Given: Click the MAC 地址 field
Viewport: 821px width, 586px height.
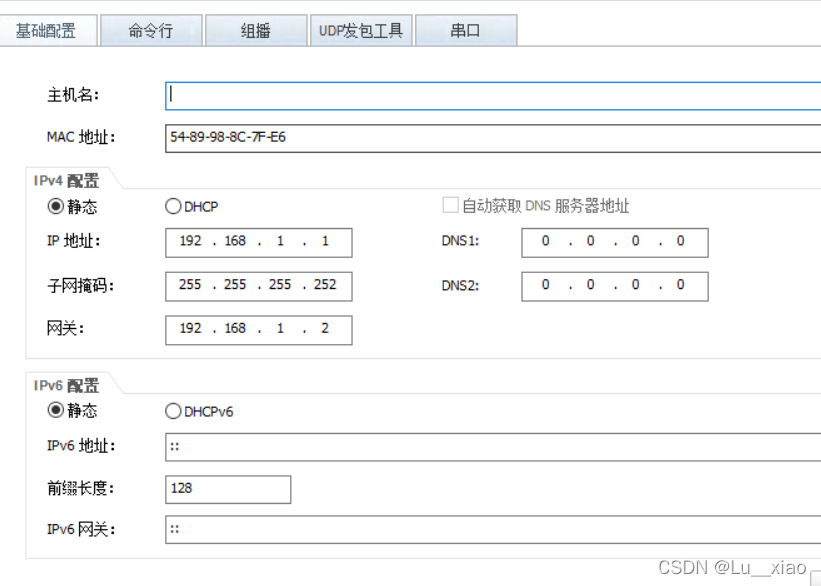Looking at the screenshot, I should [493, 138].
